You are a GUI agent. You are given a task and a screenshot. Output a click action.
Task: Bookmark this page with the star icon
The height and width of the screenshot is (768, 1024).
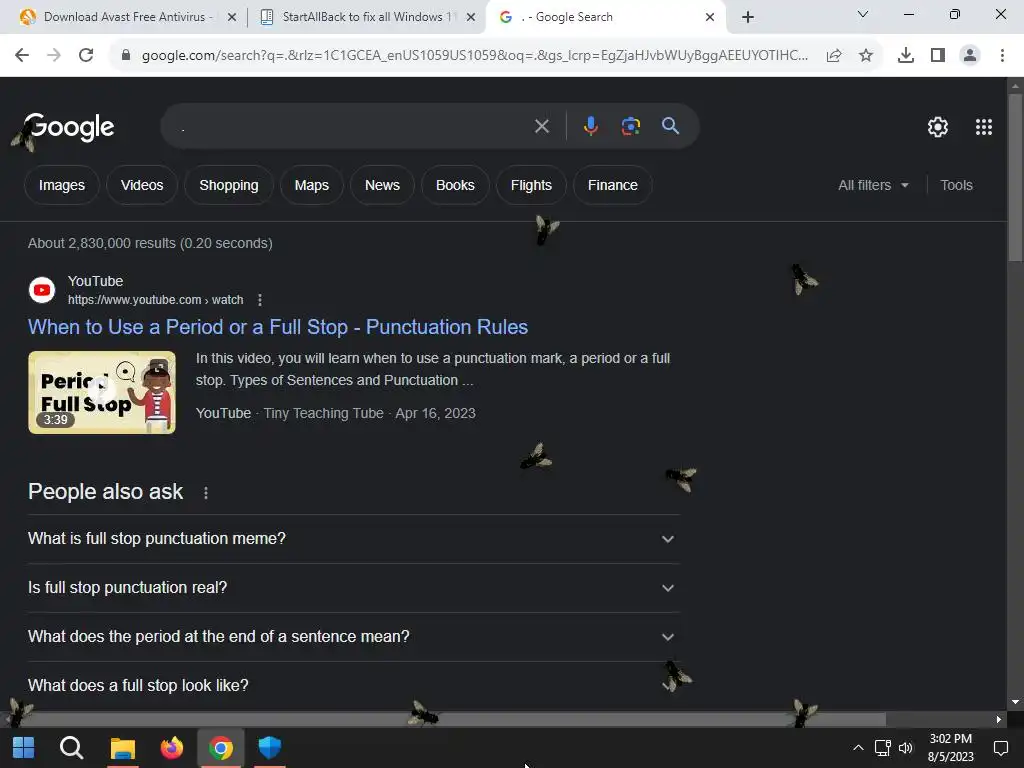pos(866,56)
